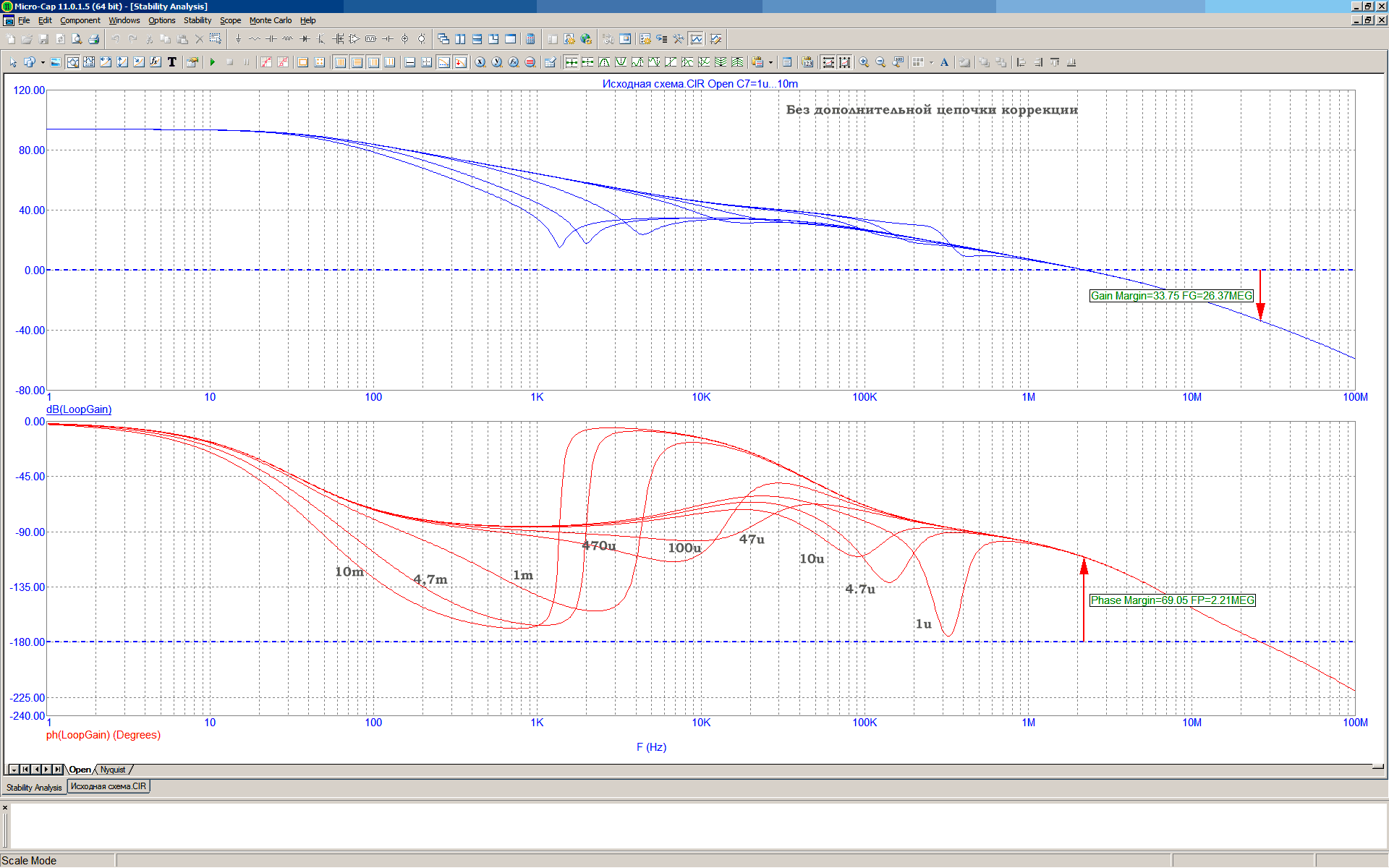Select the Text mode T tool
The height and width of the screenshot is (868, 1389).
(171, 62)
